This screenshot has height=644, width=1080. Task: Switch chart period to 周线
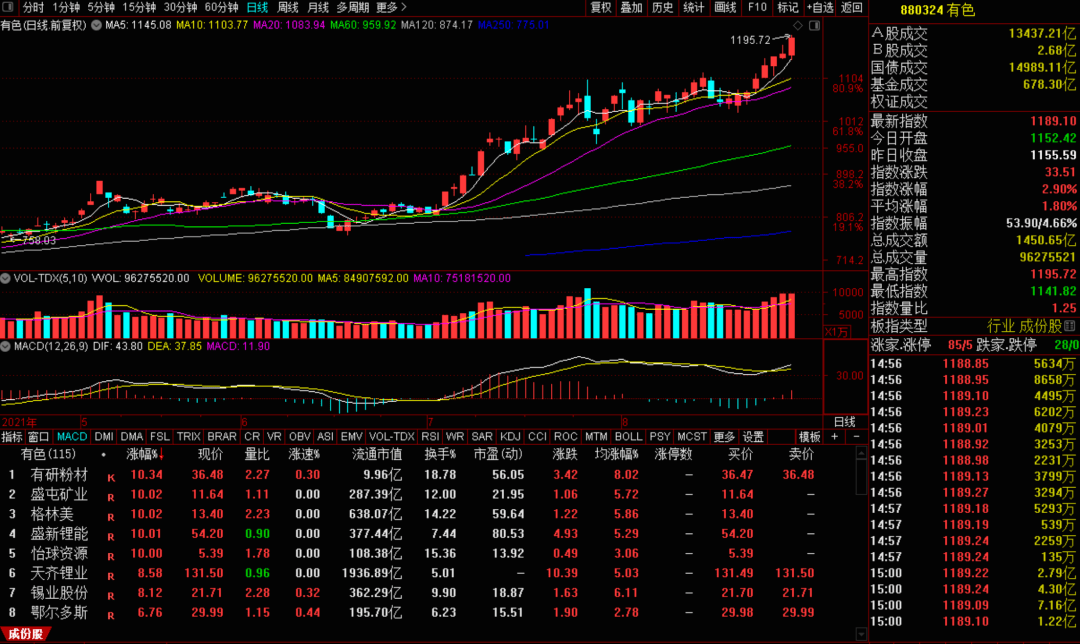[x=288, y=7]
